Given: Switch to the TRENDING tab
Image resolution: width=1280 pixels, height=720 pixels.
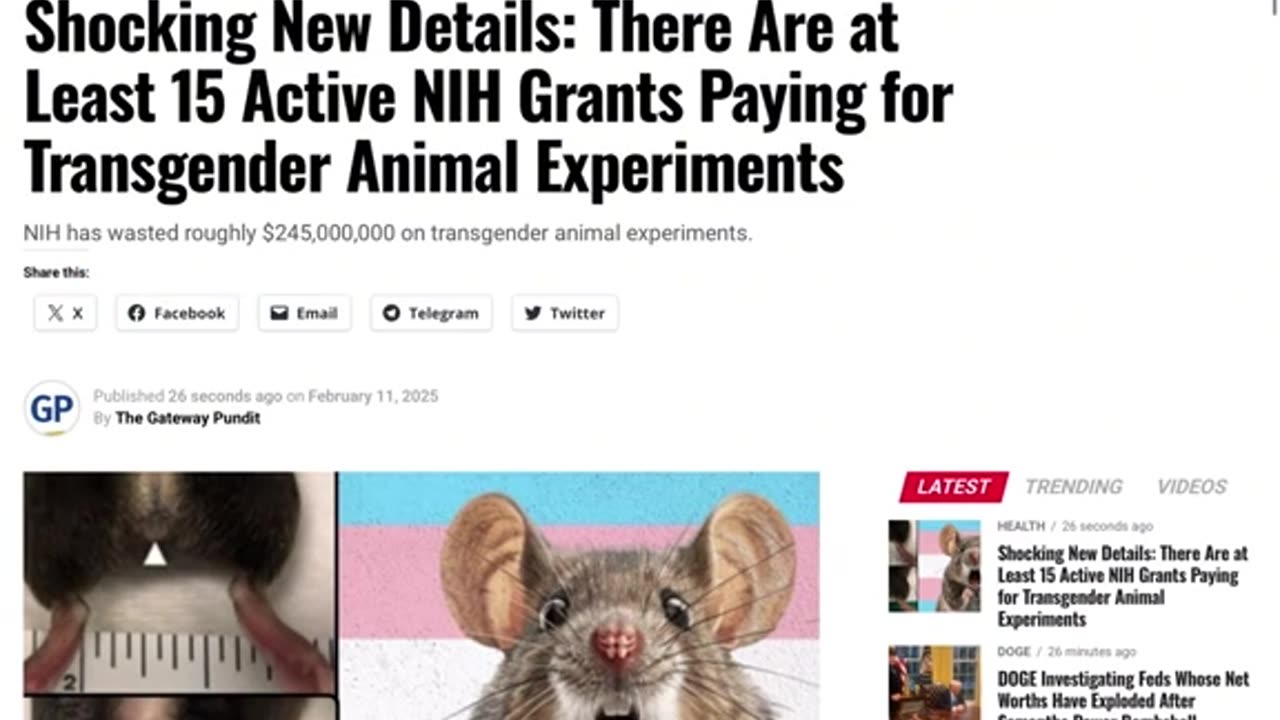Looking at the screenshot, I should pyautogui.click(x=1073, y=487).
